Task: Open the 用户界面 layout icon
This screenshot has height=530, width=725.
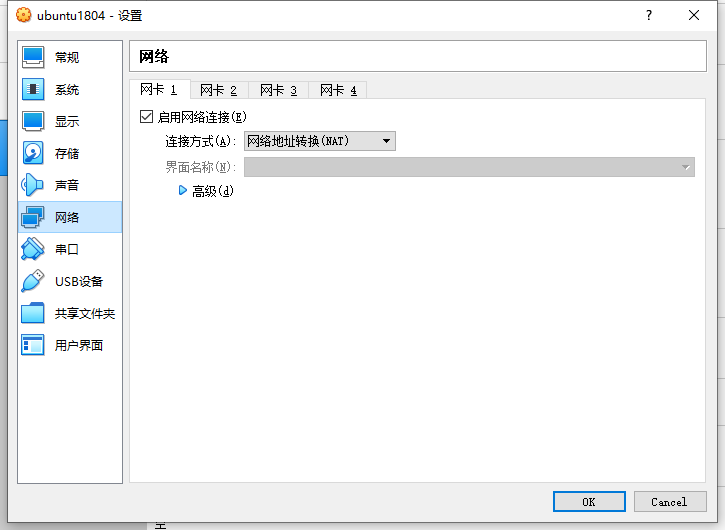Action: [33, 345]
